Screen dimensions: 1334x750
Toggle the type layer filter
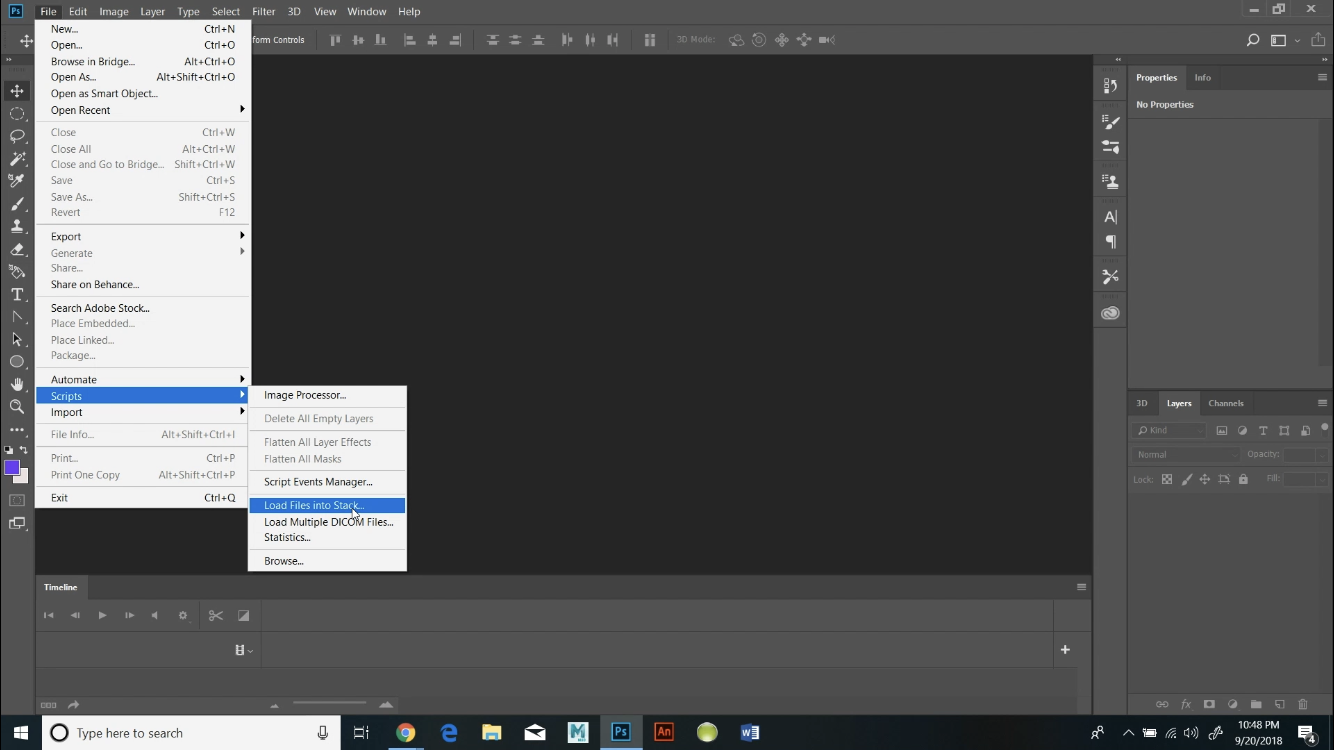1263,430
